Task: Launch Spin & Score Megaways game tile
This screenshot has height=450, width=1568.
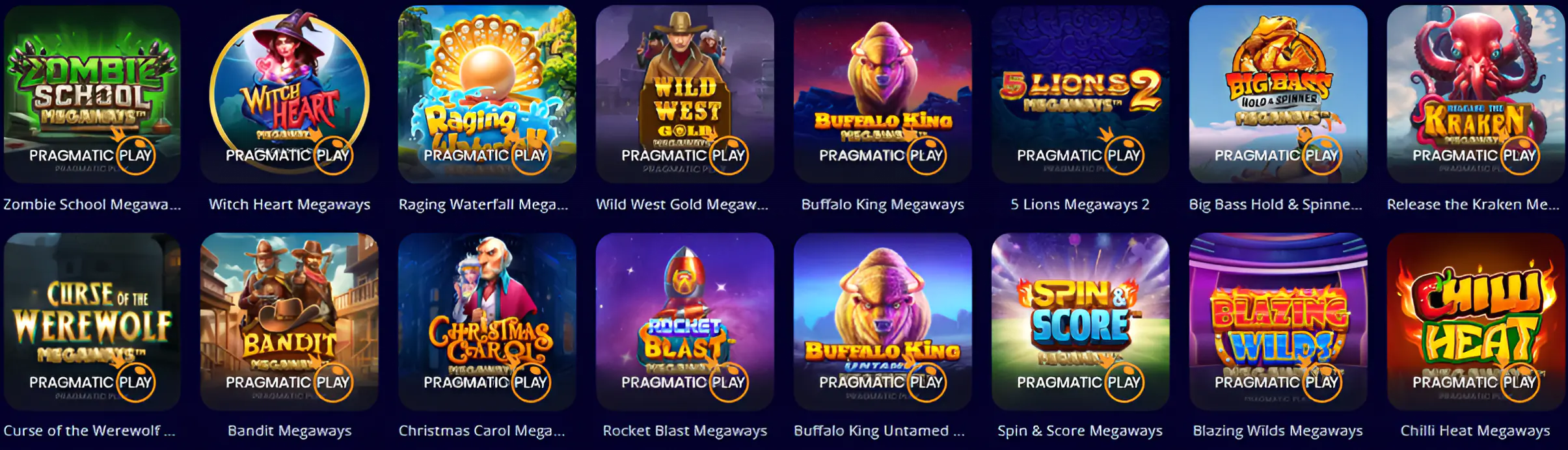Action: 1081,322
